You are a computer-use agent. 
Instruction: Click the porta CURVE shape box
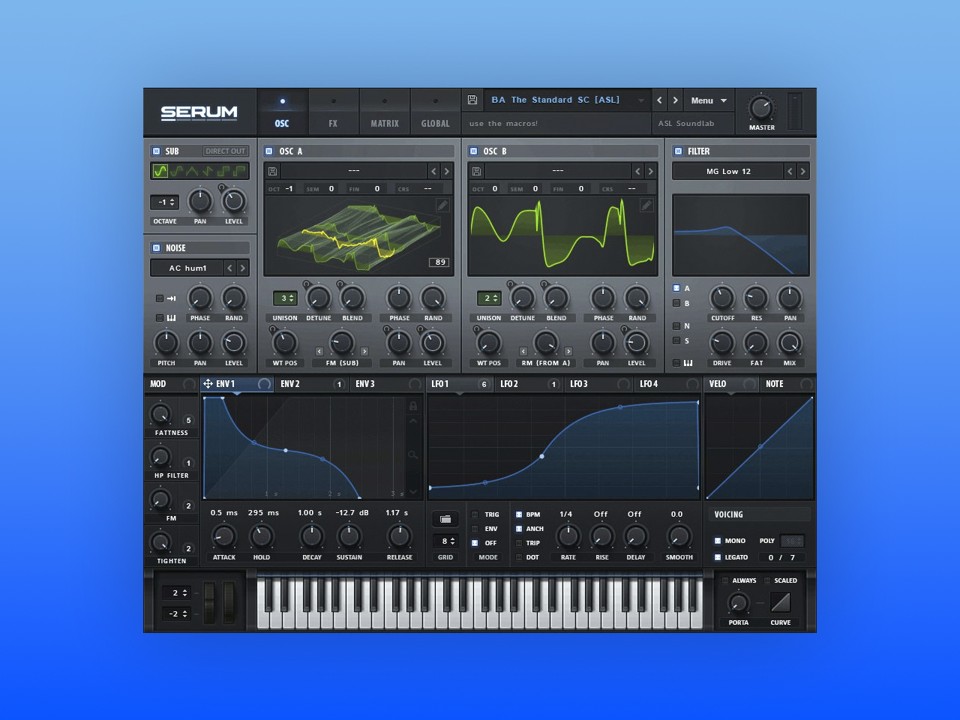(781, 603)
